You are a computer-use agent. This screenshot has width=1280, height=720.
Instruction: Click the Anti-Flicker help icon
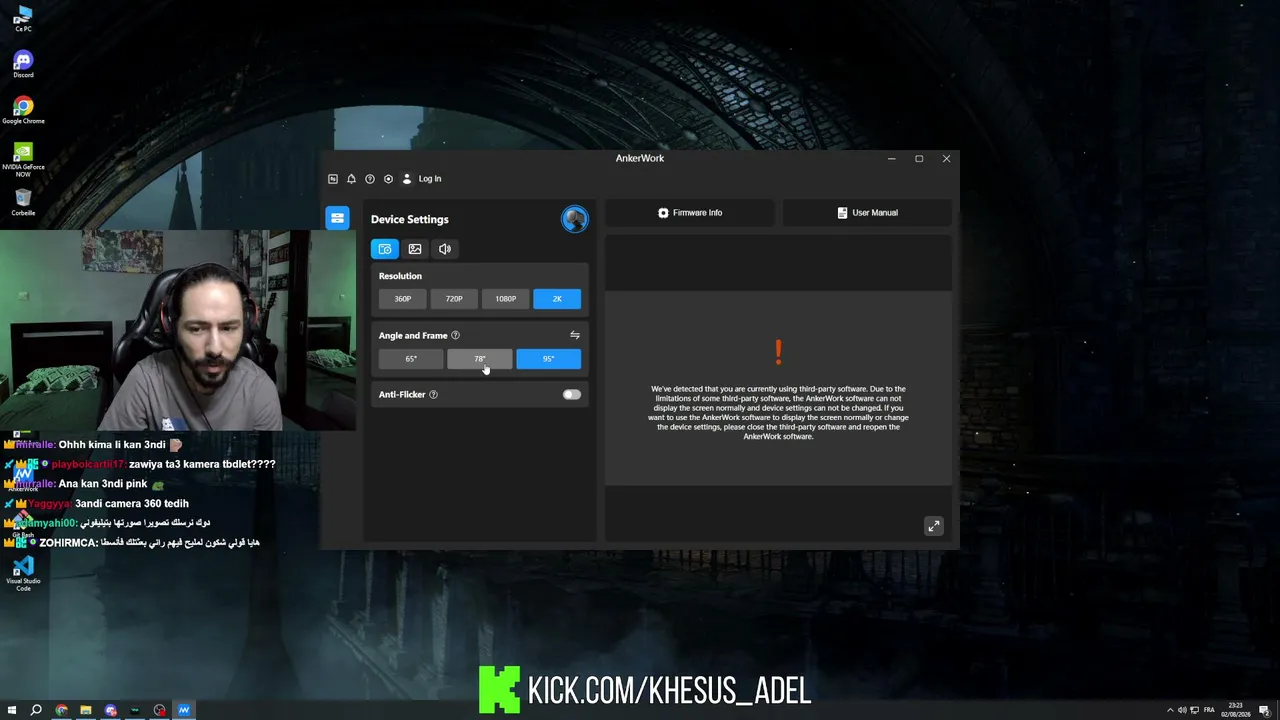pyautogui.click(x=433, y=395)
